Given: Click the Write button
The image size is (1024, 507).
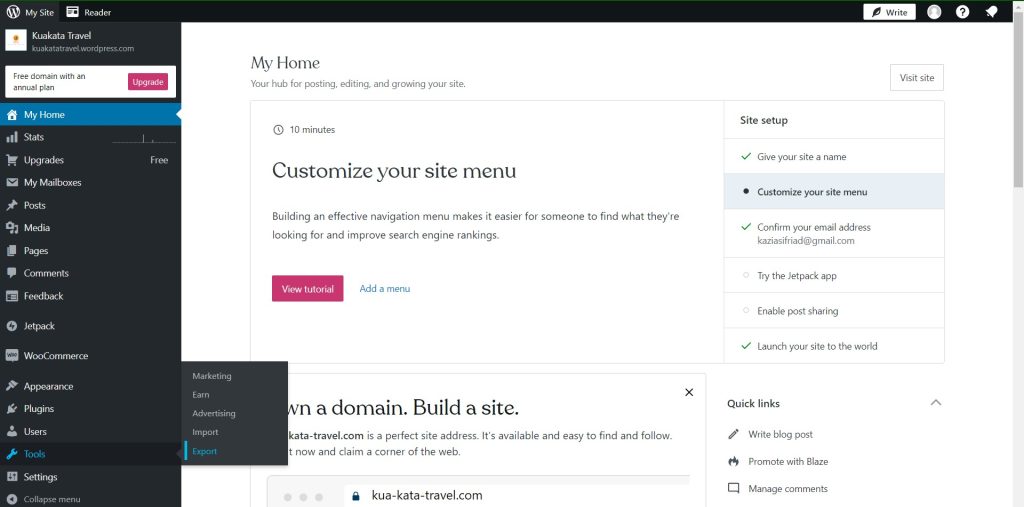Looking at the screenshot, I should tap(889, 12).
